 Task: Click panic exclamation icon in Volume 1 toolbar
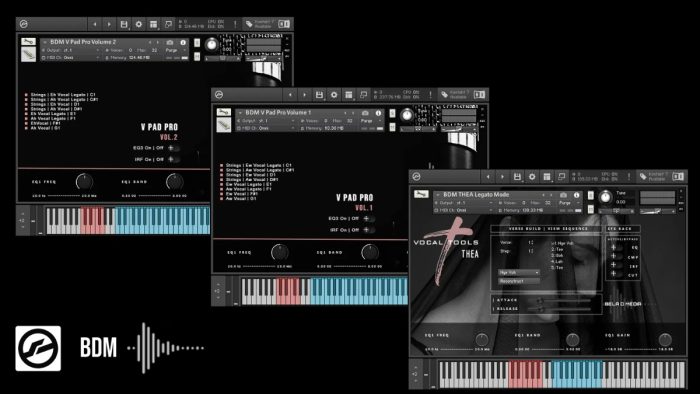pyautogui.click(x=430, y=95)
